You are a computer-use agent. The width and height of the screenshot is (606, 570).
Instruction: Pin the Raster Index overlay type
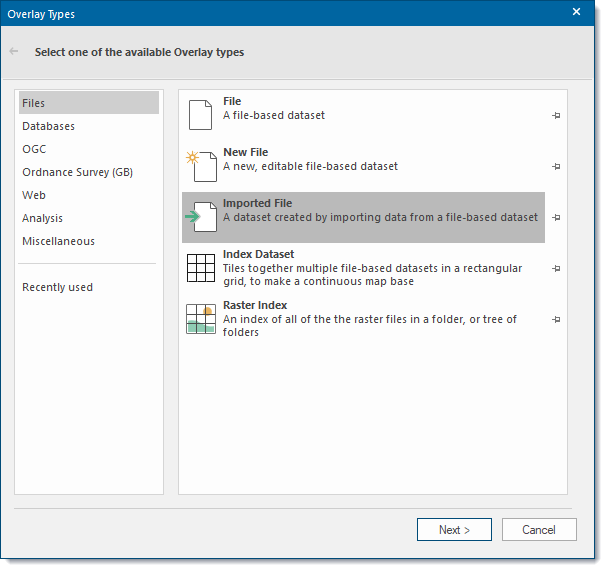pyautogui.click(x=556, y=320)
